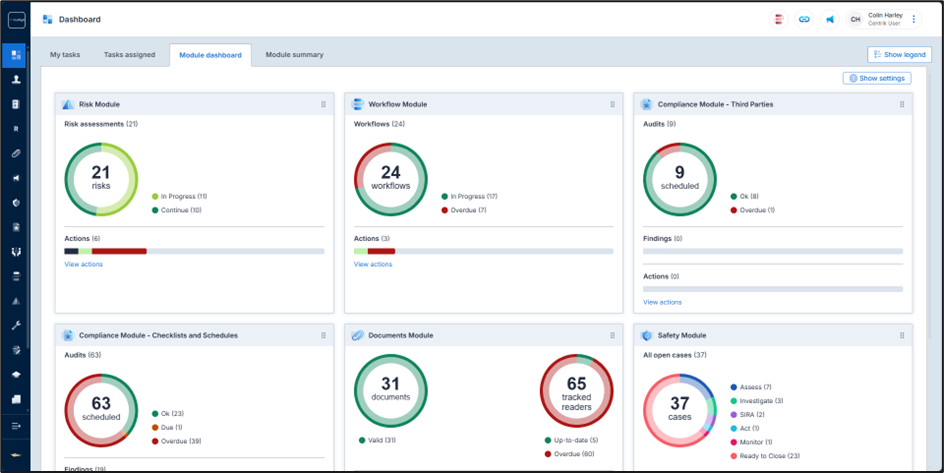This screenshot has width=944, height=473.
Task: Open the wrench tool in left sidebar
Action: (x=15, y=325)
